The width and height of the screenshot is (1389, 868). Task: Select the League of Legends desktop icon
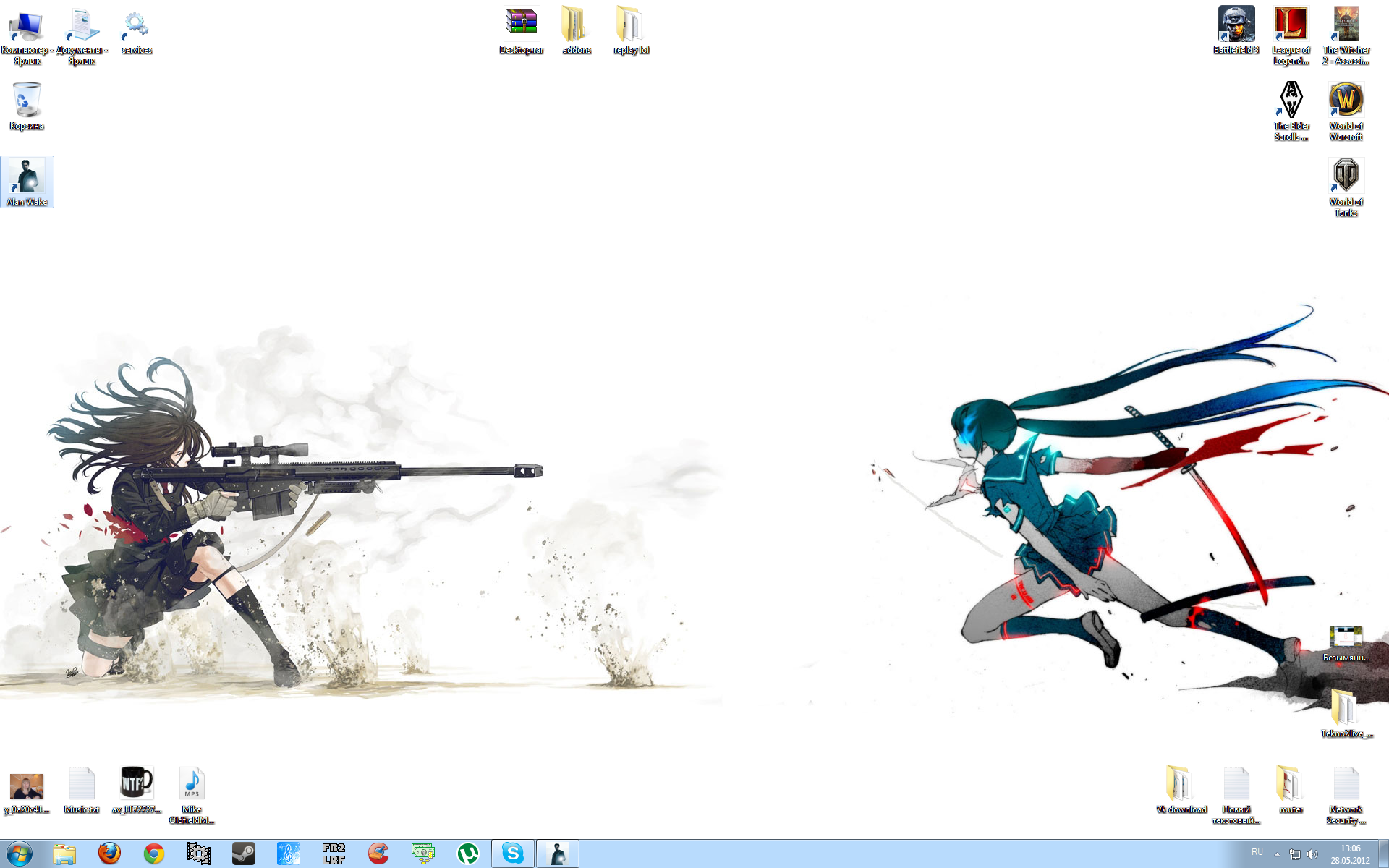(x=1291, y=25)
